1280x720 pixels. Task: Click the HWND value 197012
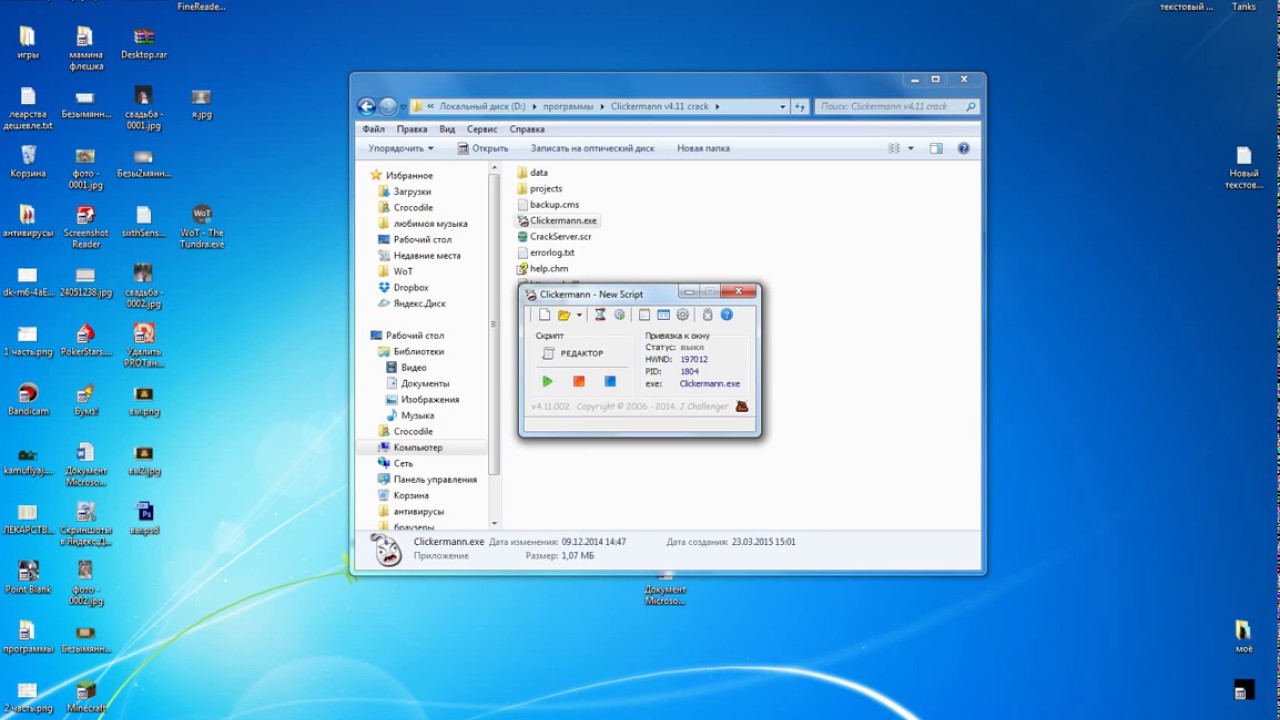(x=694, y=360)
